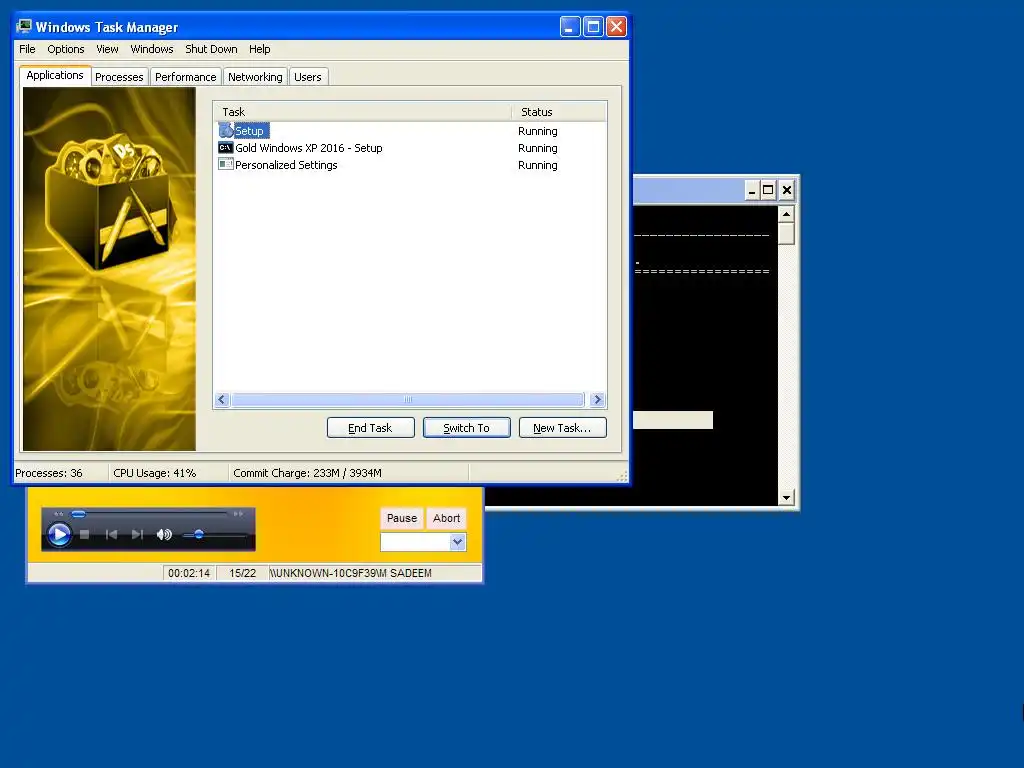
Task: Click the console window scroll down arrow
Action: click(x=786, y=498)
